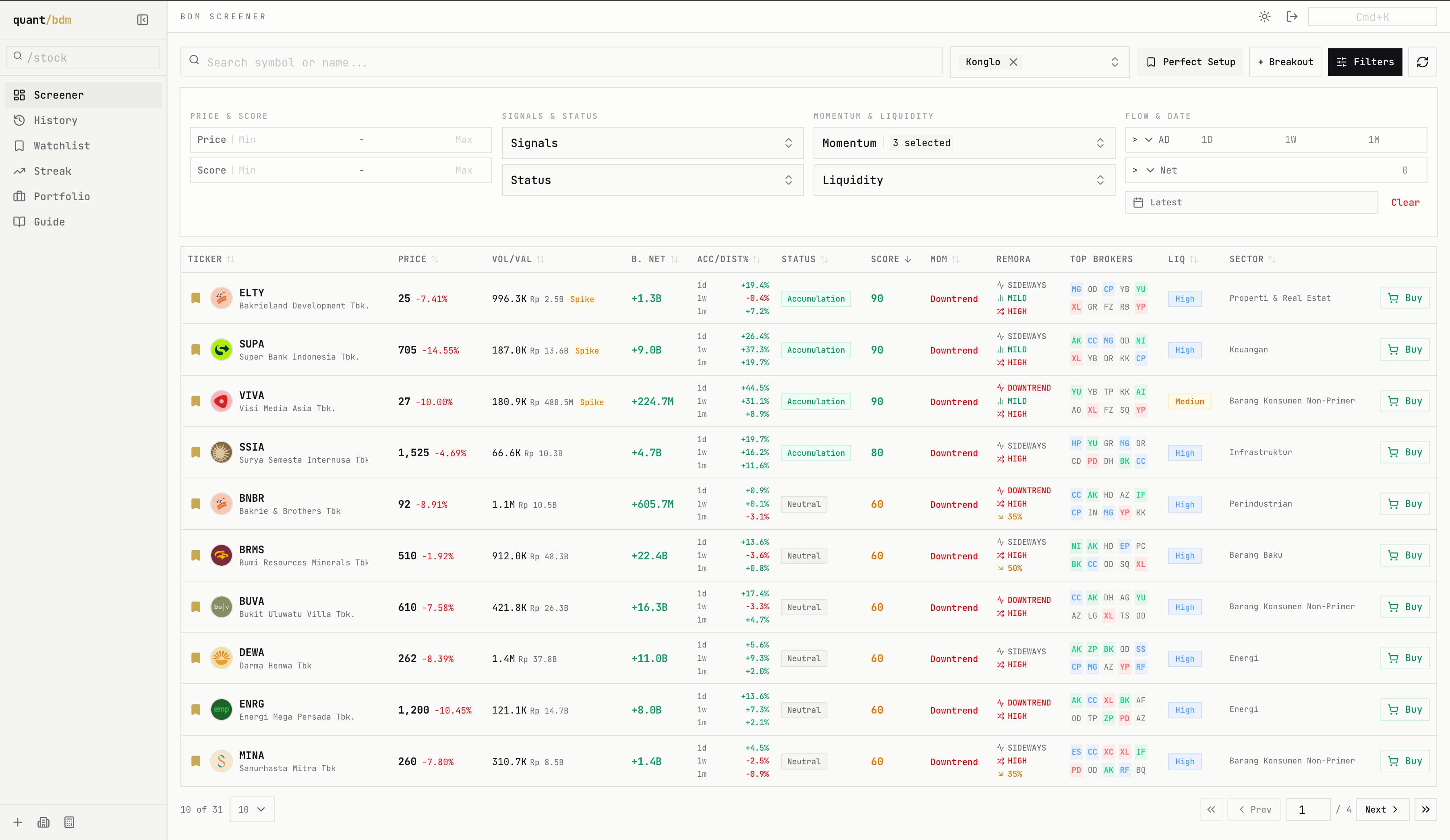
Task: Toggle watchlist bookmark for ELTY
Action: click(196, 298)
